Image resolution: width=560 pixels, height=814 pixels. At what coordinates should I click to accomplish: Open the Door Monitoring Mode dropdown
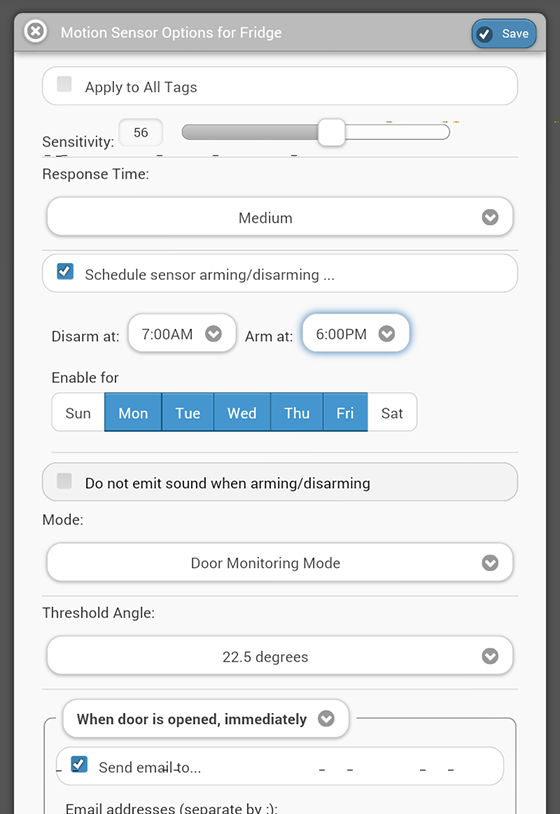280,562
